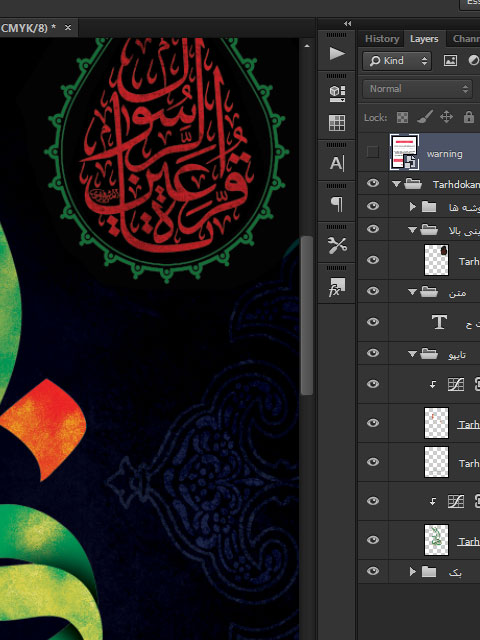Hide the Tarhdokan group

373,184
